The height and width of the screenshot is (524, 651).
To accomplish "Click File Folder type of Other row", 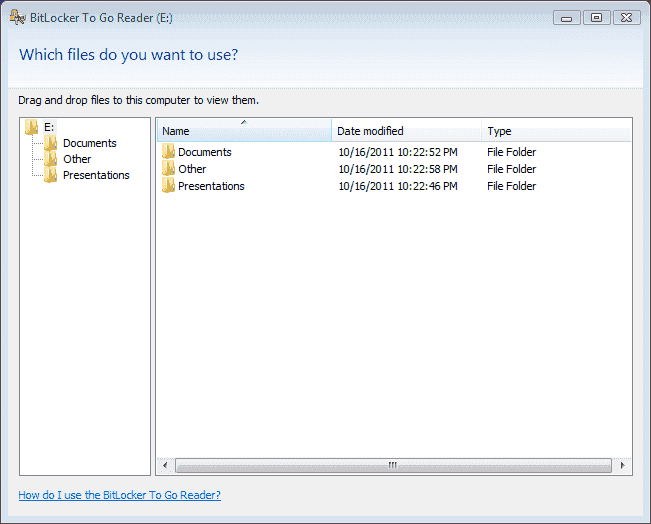I will pos(512,169).
